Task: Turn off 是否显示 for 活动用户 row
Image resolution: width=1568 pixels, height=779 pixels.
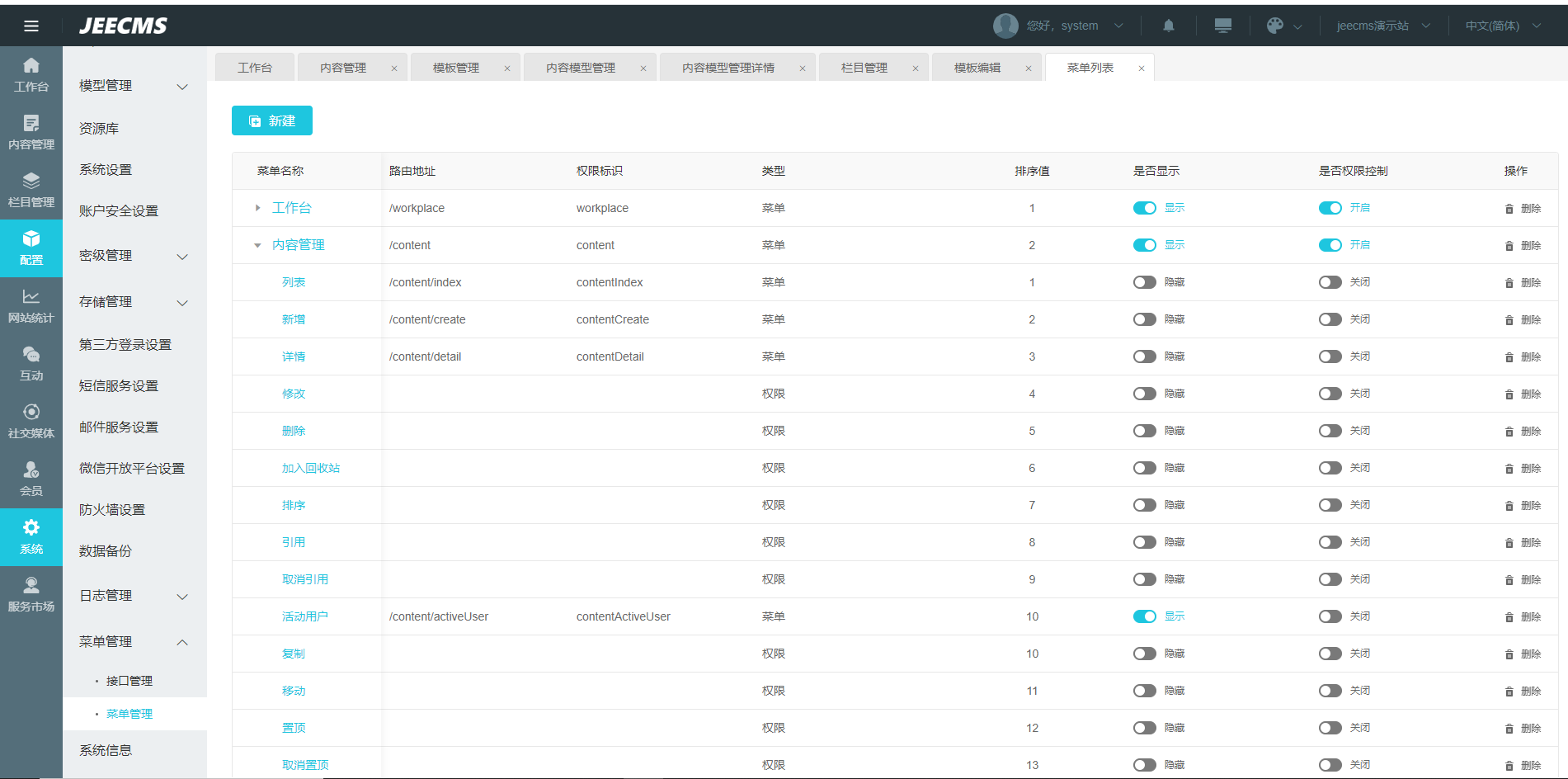Action: point(1144,616)
